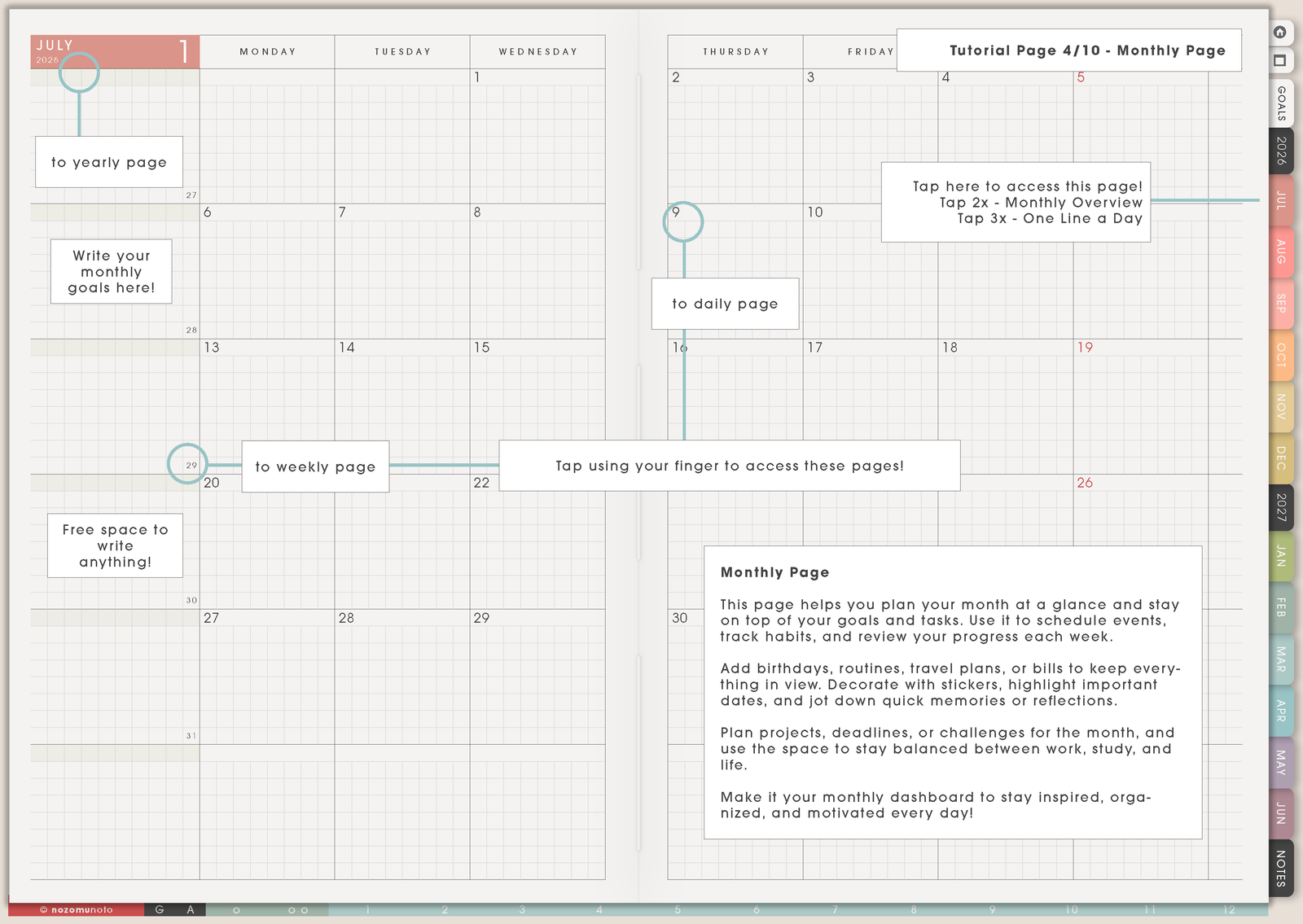The image size is (1303, 924).
Task: Open the daily page for Tuesday 14
Action: [347, 348]
